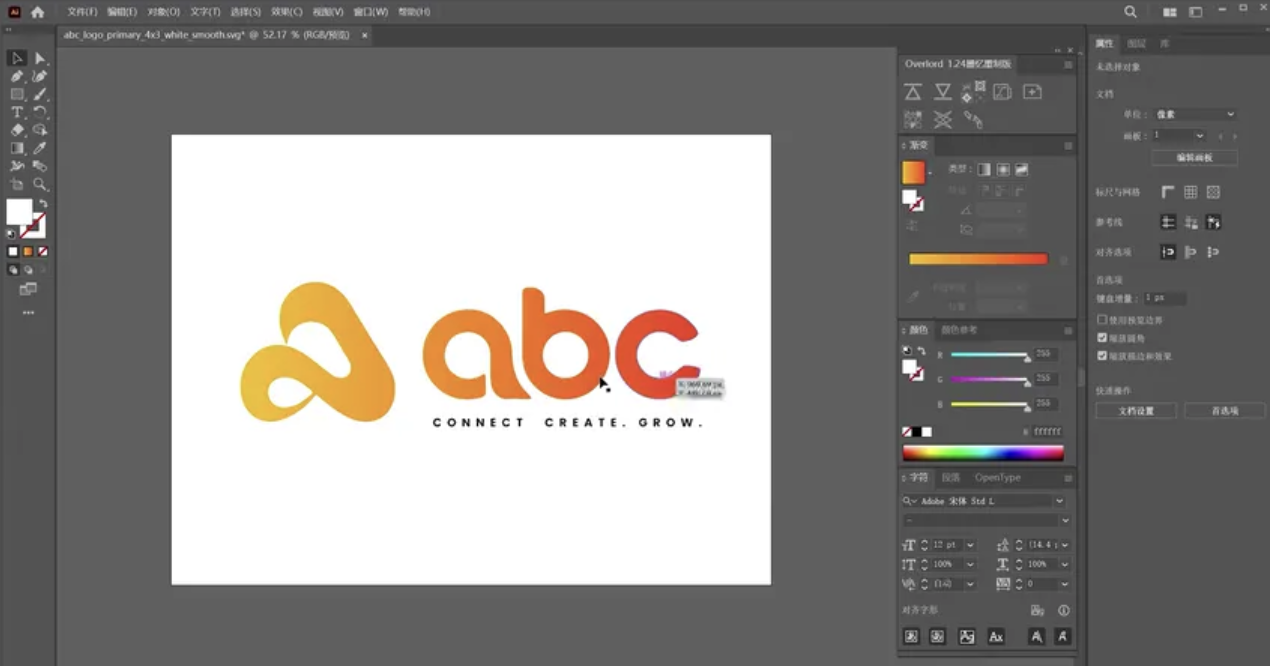
Task: Click Overlord push-to-After-Effects triangle icon
Action: (x=913, y=92)
